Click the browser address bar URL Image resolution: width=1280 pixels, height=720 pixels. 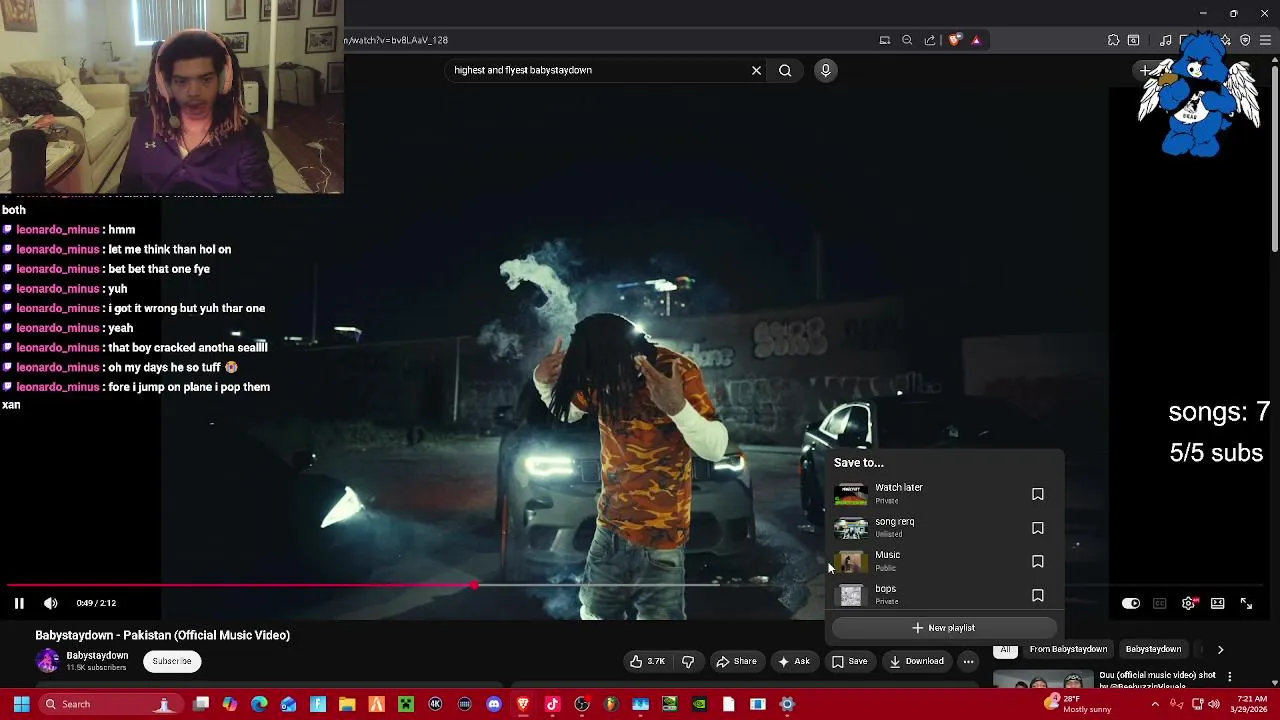[396, 40]
